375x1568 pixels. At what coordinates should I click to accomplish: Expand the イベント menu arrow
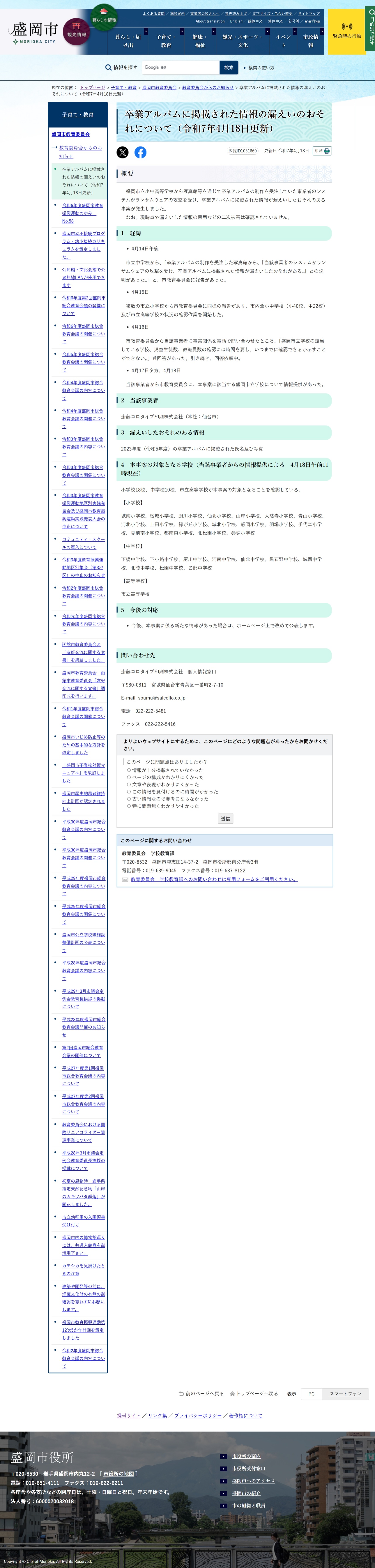click(295, 31)
